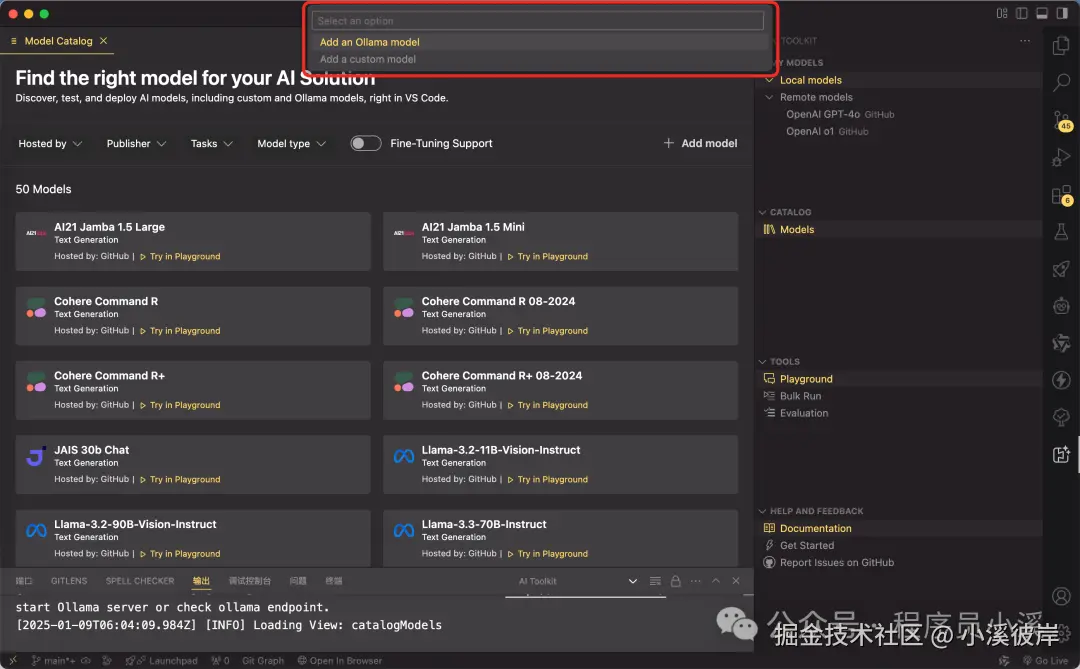
Task: Clear output list icon in panel
Action: tap(655, 581)
